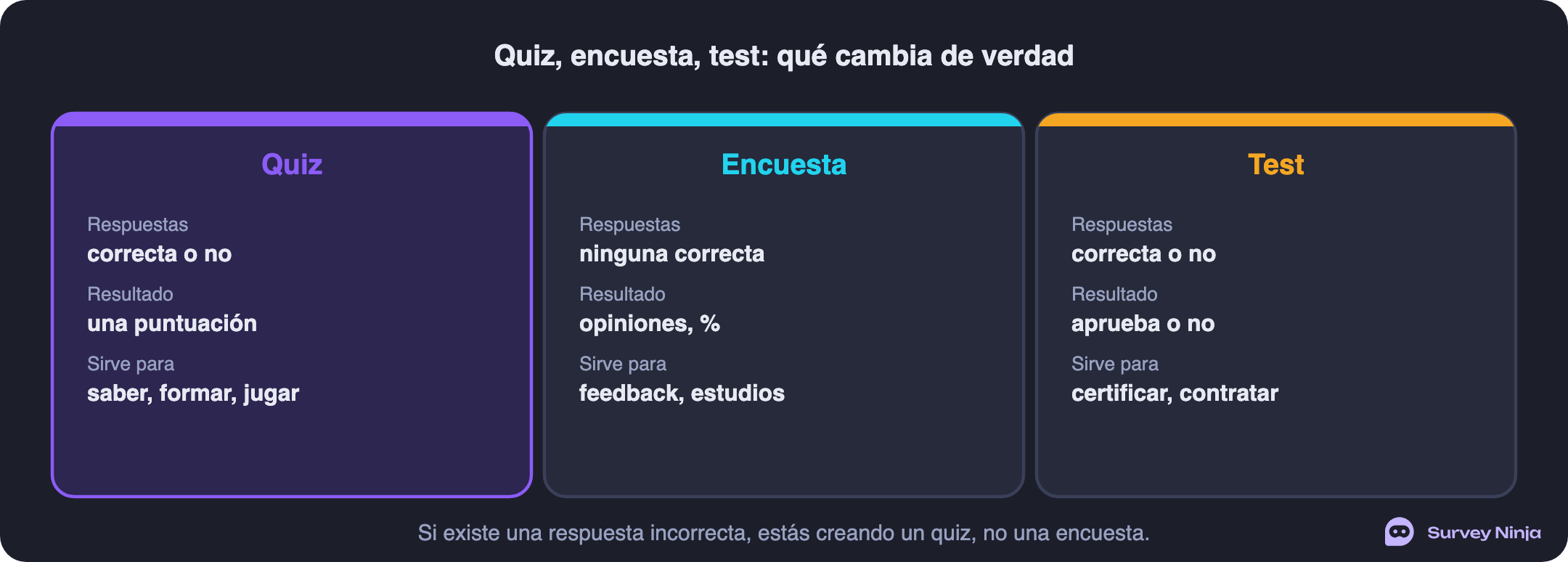Click the Survey Ninja mascot logo icon
This screenshot has width=1568, height=562.
coord(1399,532)
